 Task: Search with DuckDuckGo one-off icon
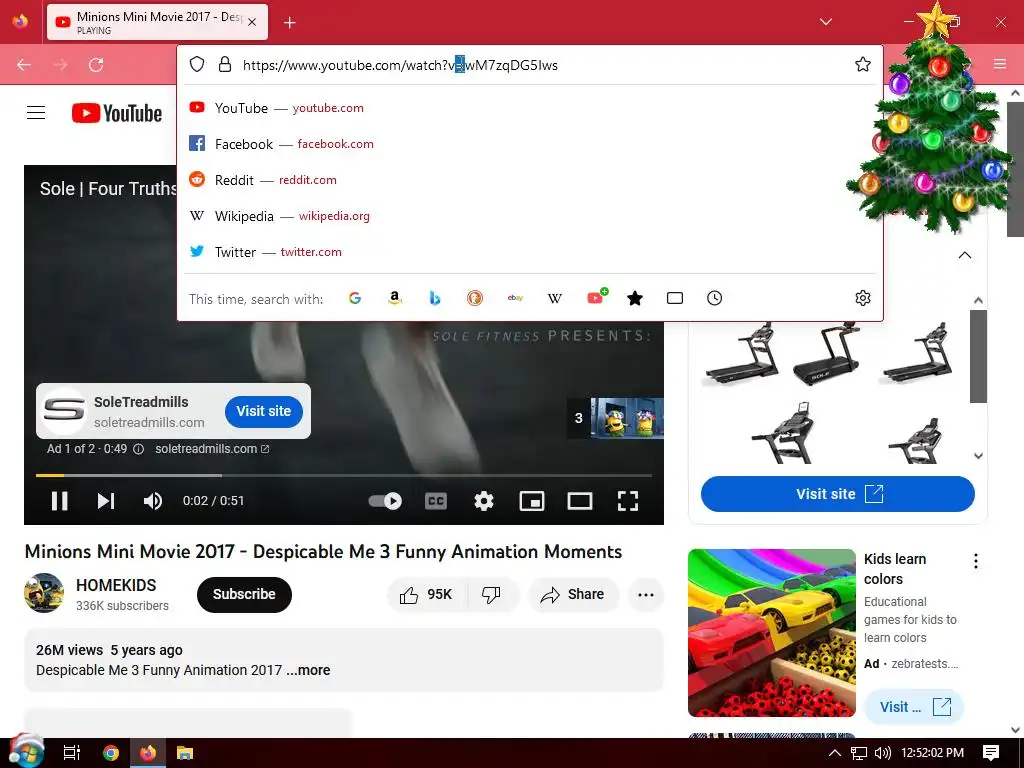[475, 298]
